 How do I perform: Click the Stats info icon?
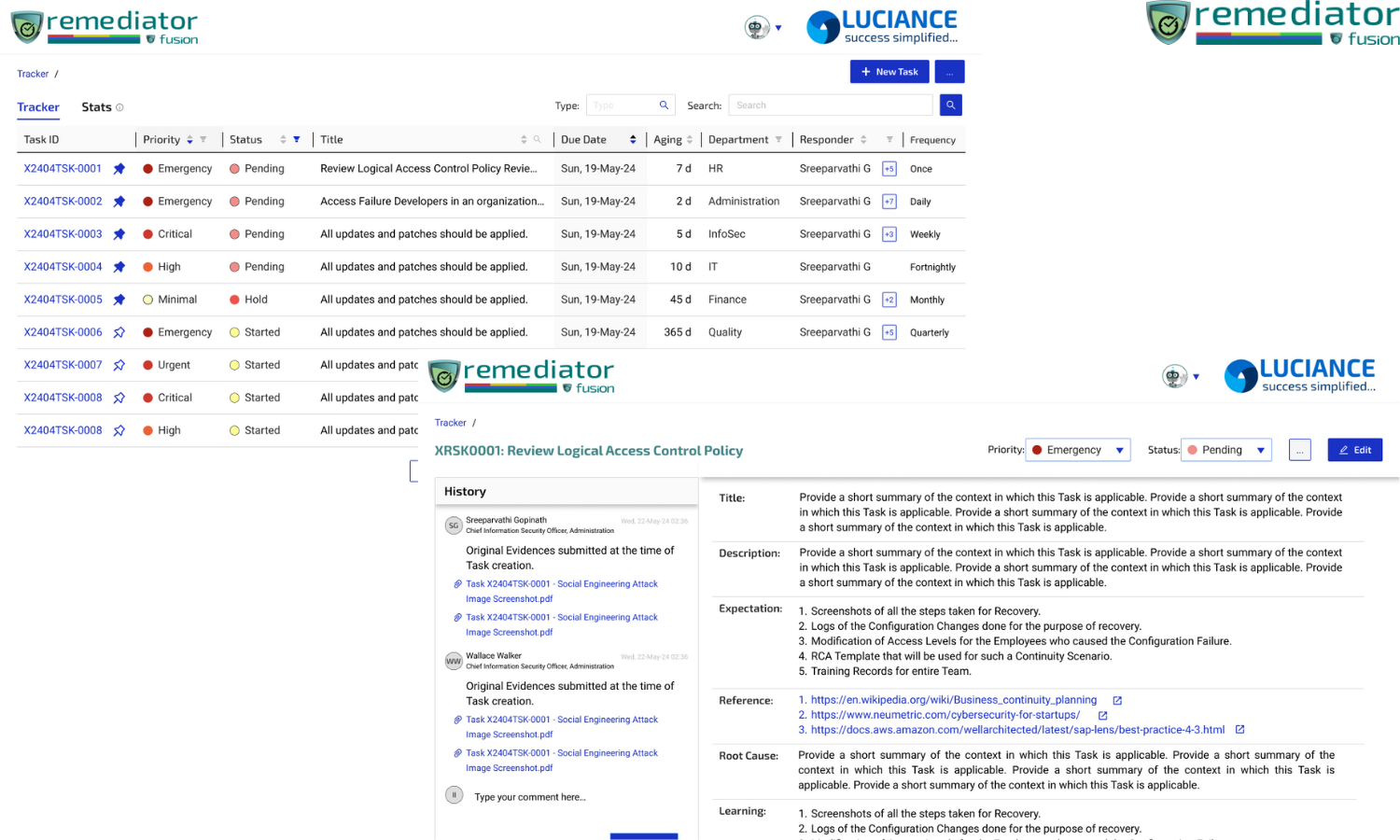click(x=119, y=107)
